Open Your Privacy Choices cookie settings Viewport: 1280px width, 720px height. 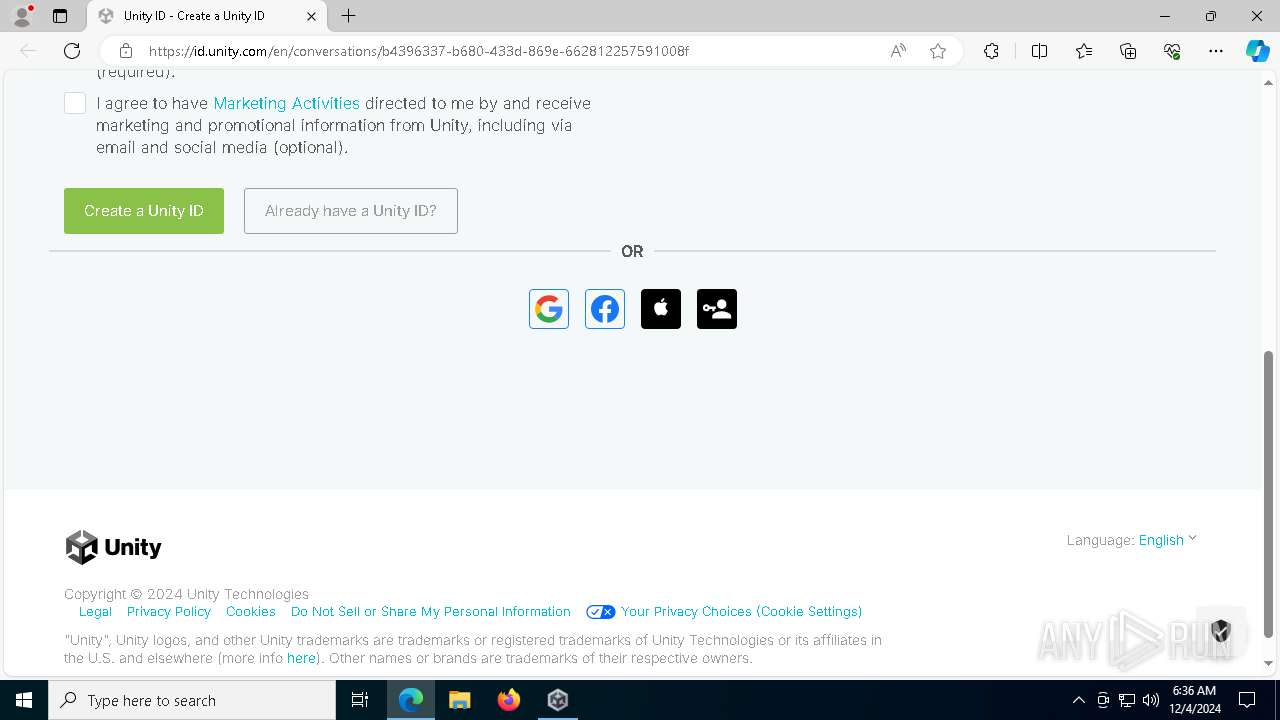[741, 611]
